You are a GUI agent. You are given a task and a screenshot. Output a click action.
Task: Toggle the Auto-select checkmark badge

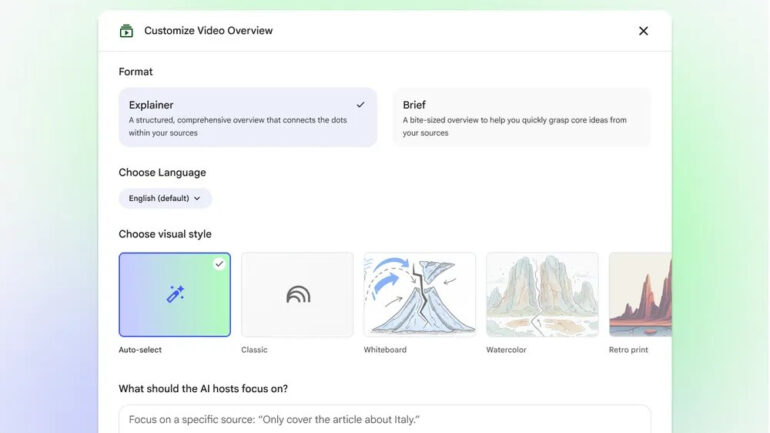219,264
